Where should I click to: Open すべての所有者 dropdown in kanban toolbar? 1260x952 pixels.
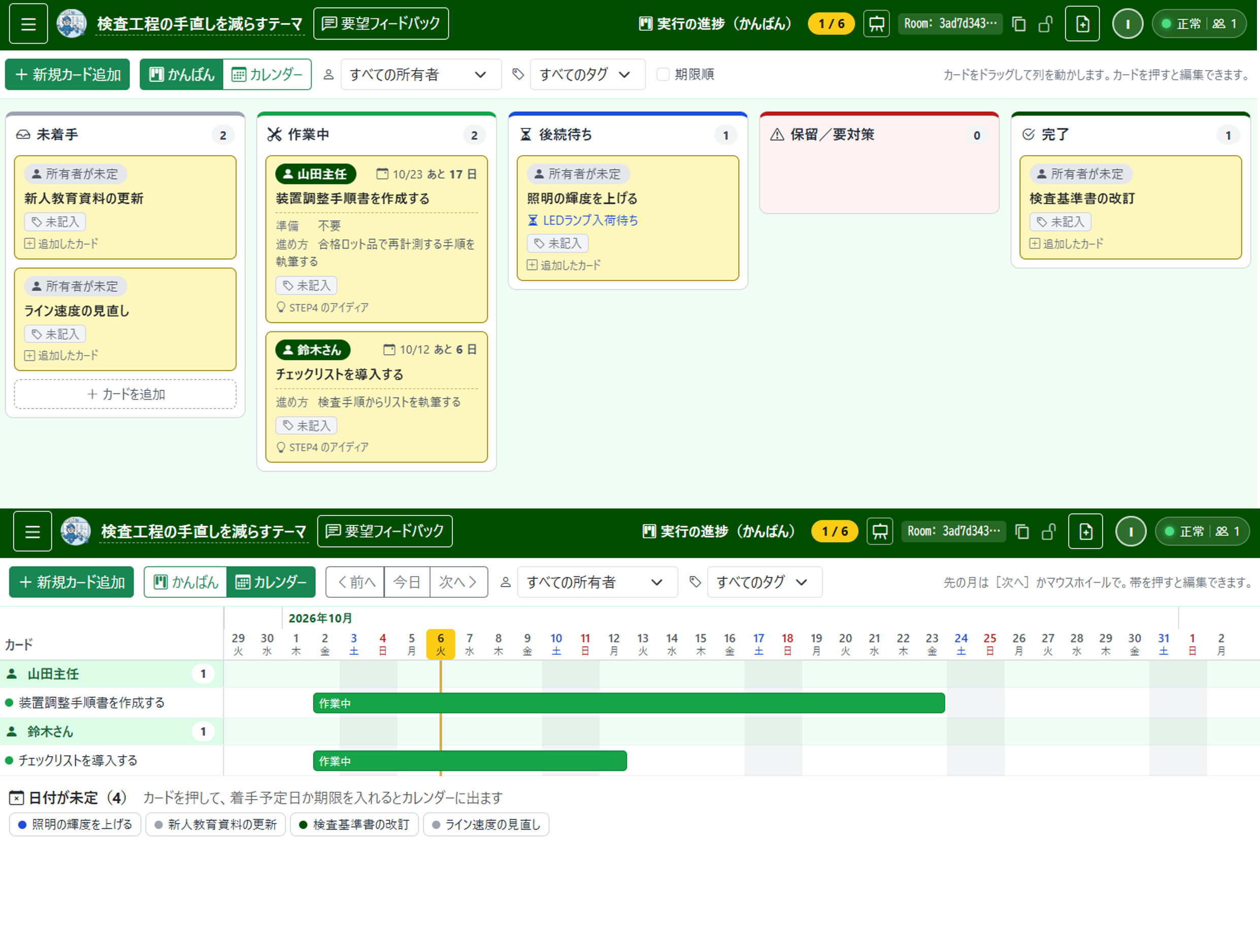[x=420, y=75]
